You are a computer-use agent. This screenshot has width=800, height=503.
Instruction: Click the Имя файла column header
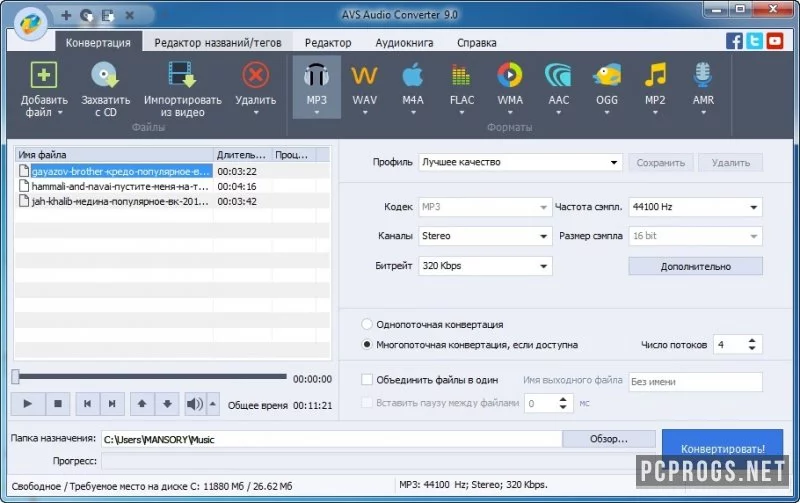tap(114, 155)
